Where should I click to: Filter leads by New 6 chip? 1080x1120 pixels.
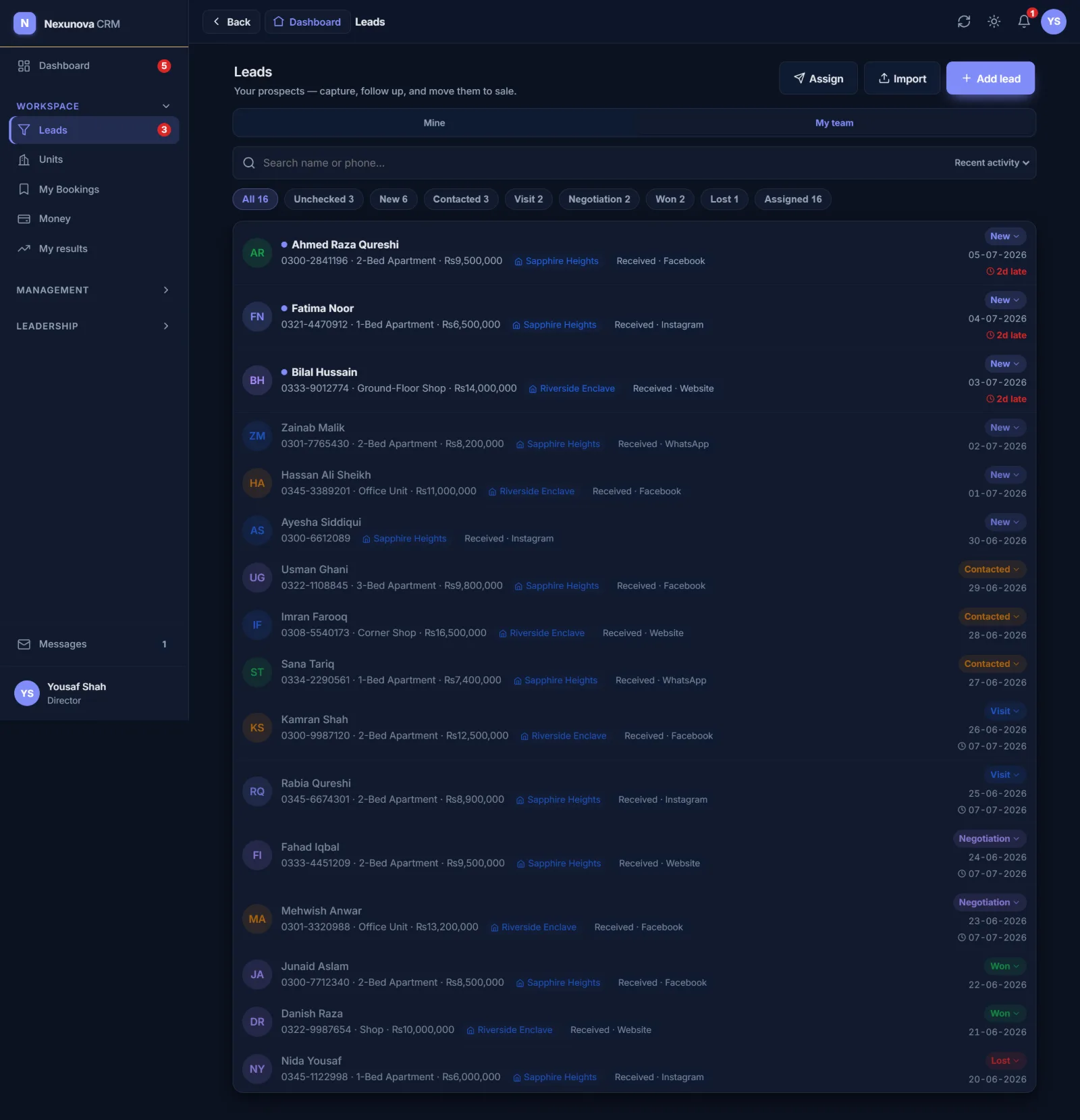[x=394, y=199]
